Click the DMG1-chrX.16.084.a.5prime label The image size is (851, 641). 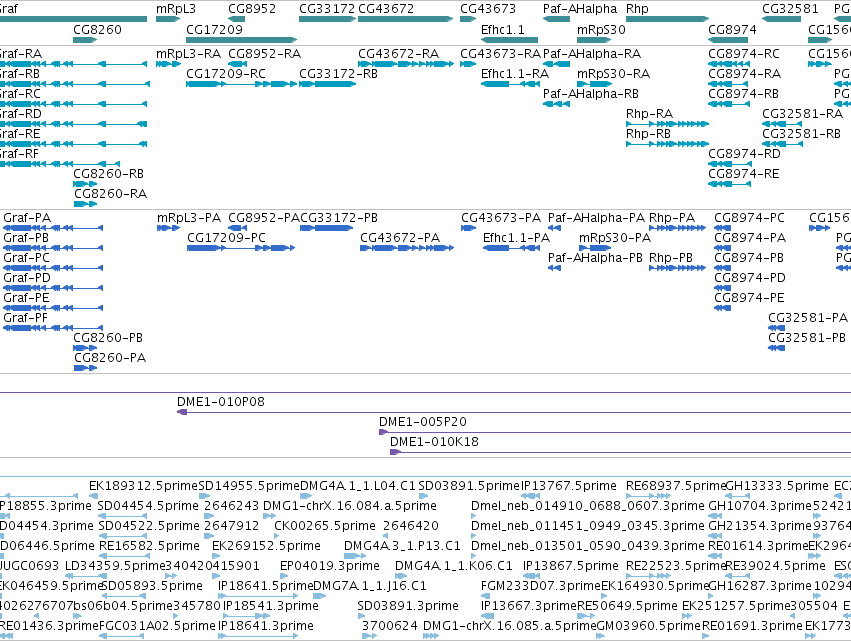[x=350, y=506]
